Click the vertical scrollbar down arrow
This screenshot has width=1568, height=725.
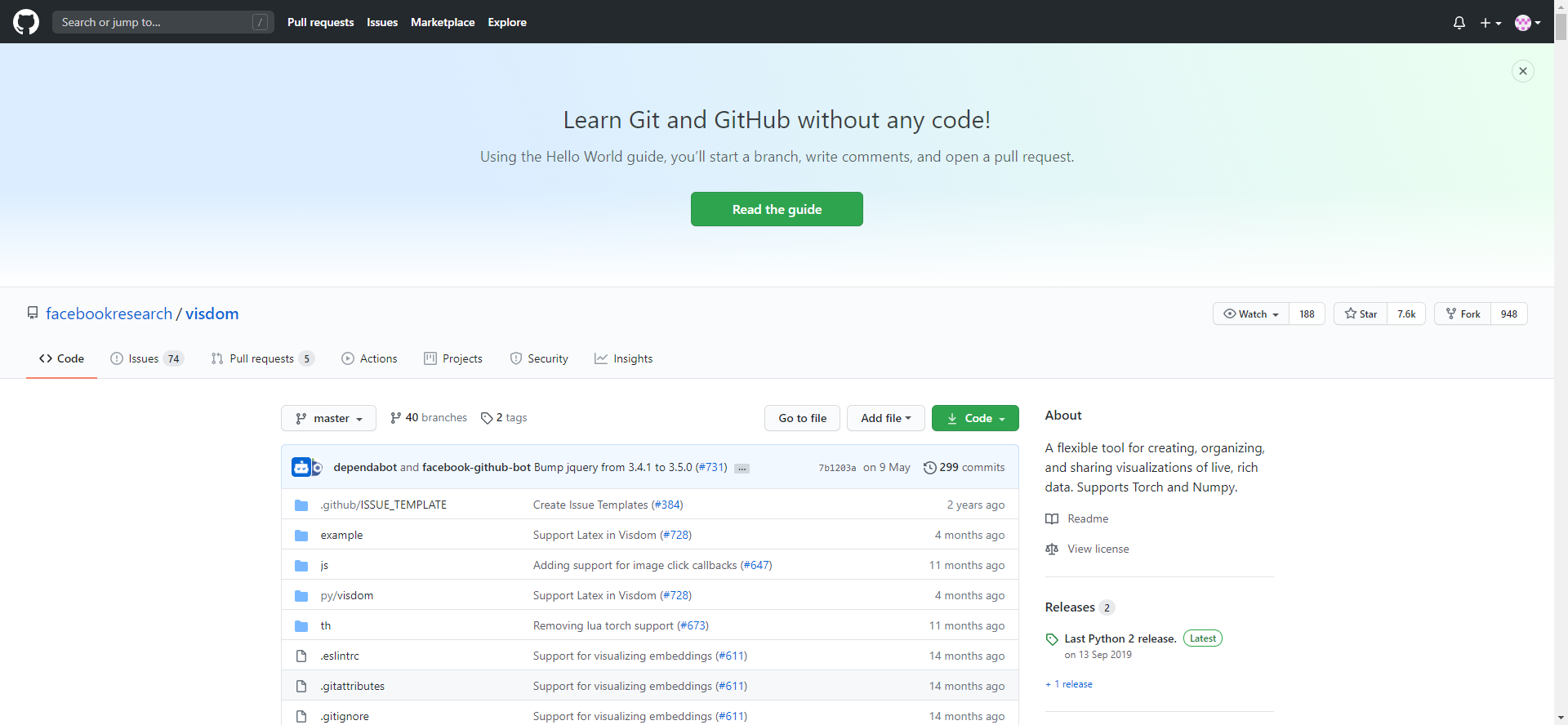[1561, 718]
